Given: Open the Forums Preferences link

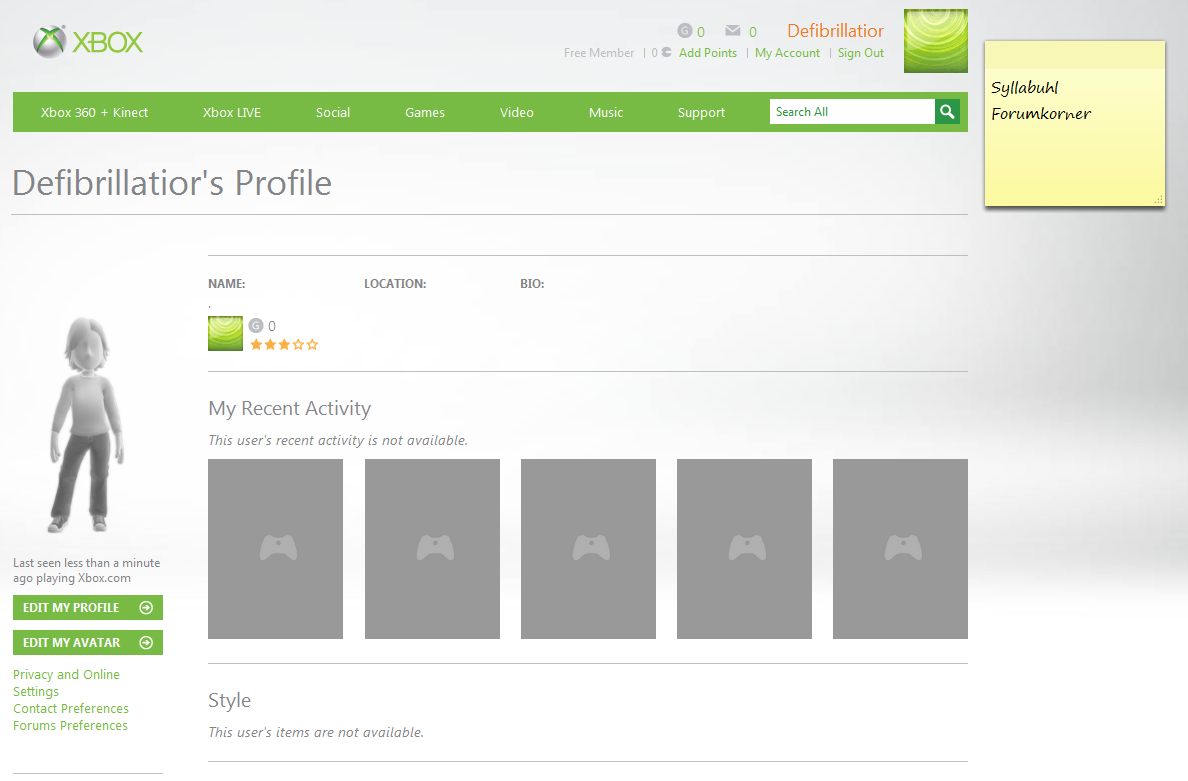Looking at the screenshot, I should coord(70,726).
